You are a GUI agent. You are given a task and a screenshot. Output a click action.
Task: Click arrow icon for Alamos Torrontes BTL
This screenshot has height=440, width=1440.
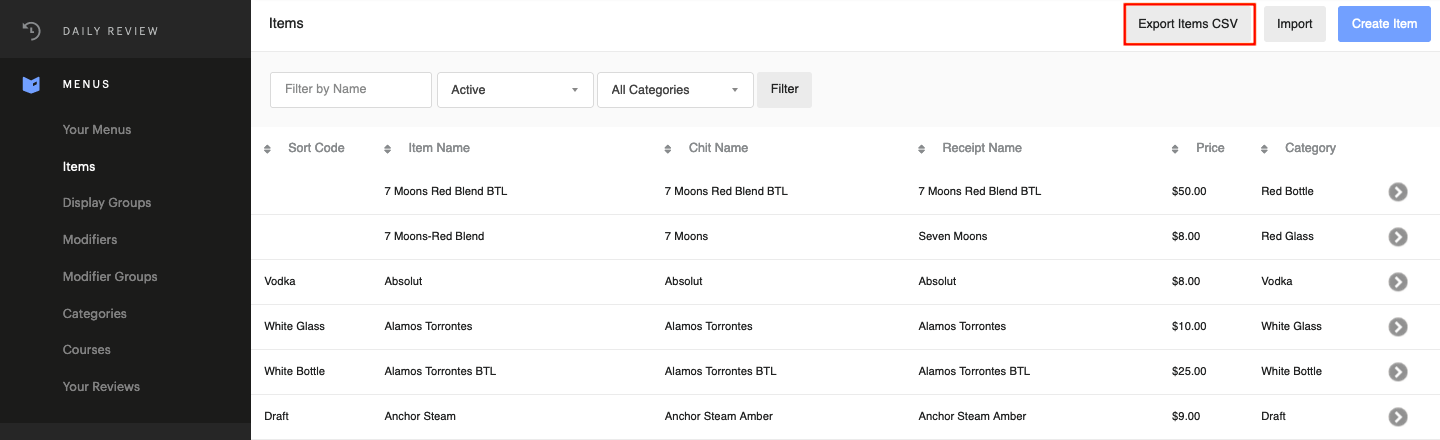[x=1397, y=372]
